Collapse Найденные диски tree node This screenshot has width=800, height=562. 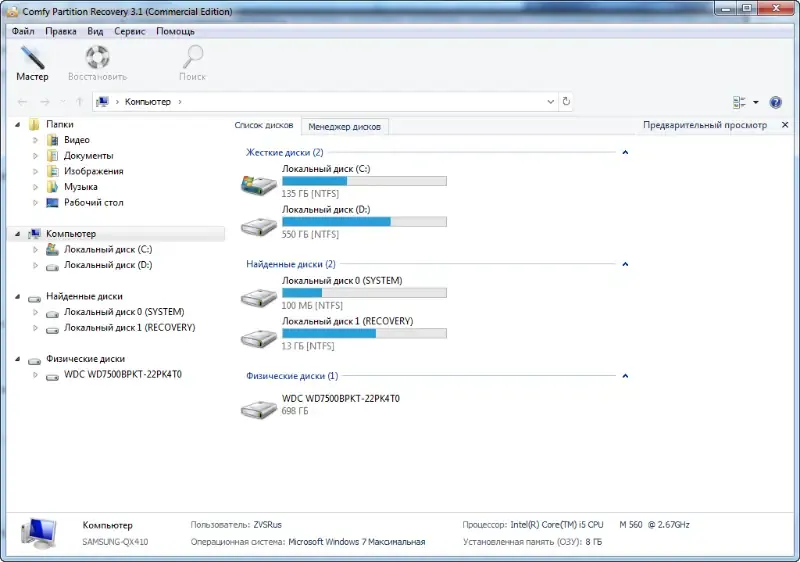click(x=17, y=296)
